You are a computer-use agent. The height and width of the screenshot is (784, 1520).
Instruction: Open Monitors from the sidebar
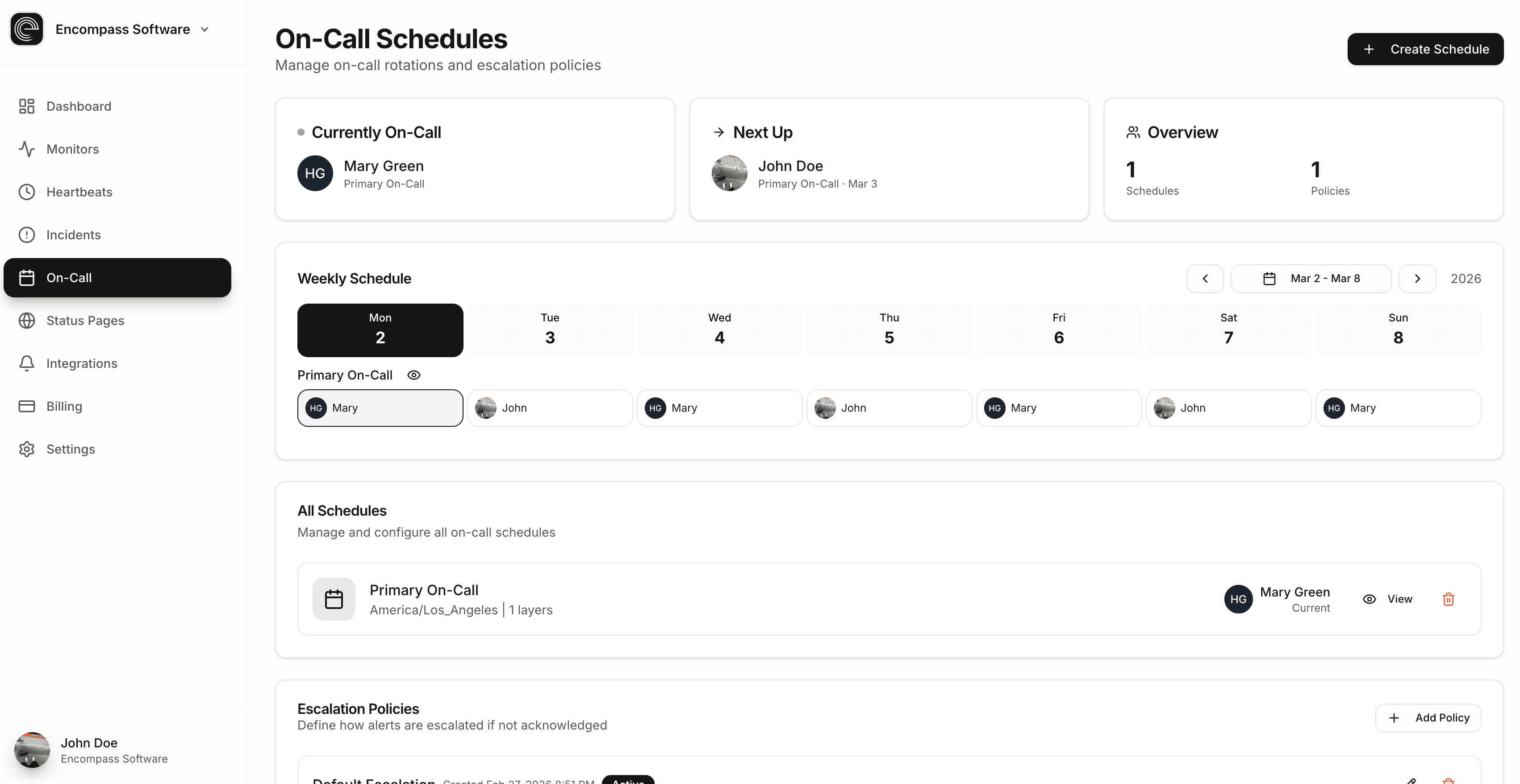click(x=72, y=149)
